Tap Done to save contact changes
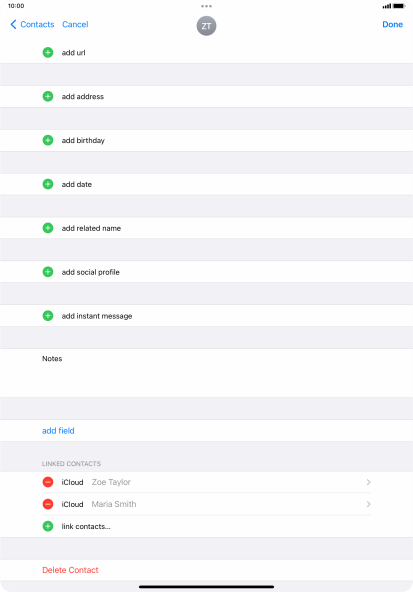Image resolution: width=413 pixels, height=592 pixels. pos(393,25)
